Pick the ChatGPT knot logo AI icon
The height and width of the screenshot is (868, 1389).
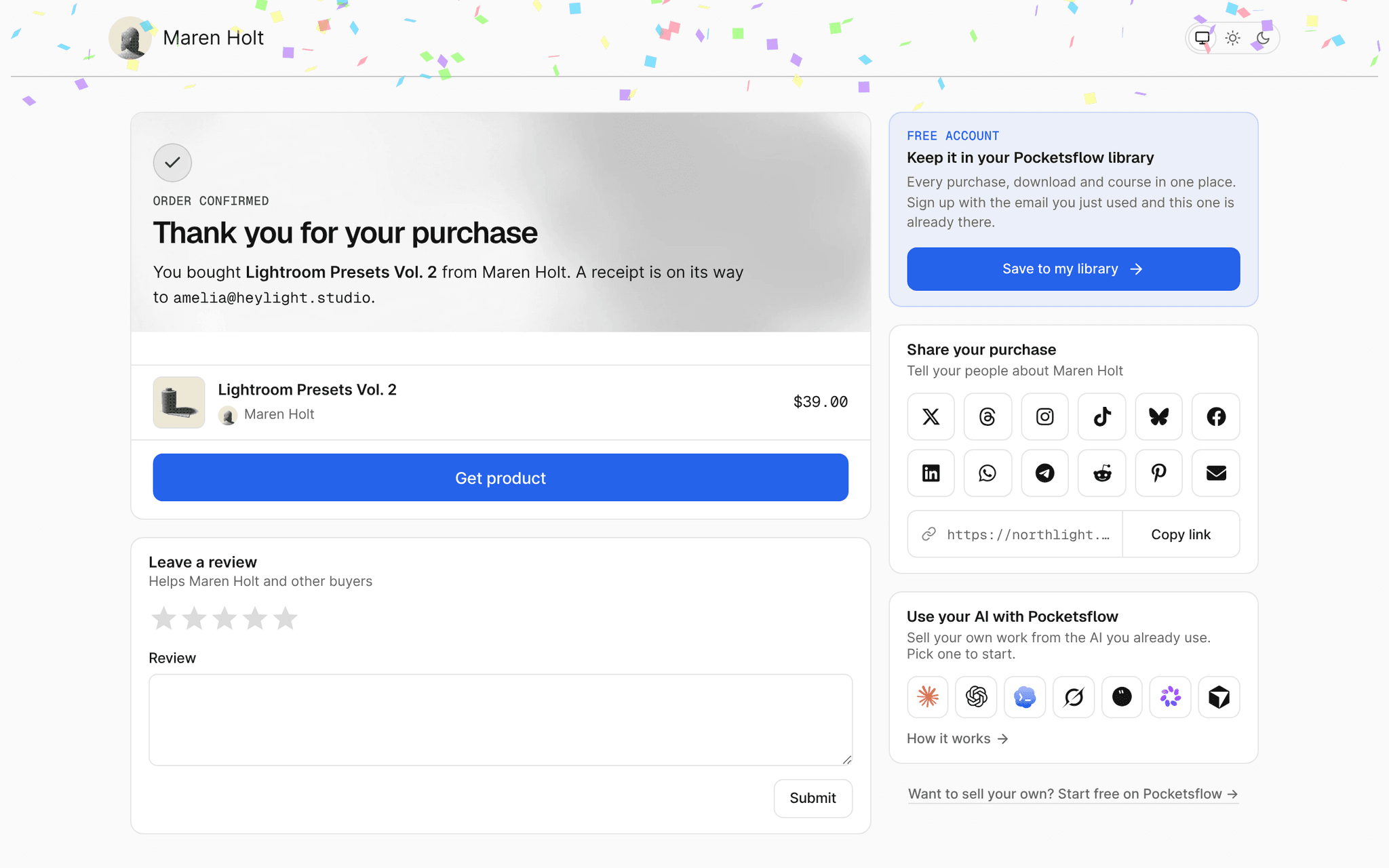click(976, 696)
